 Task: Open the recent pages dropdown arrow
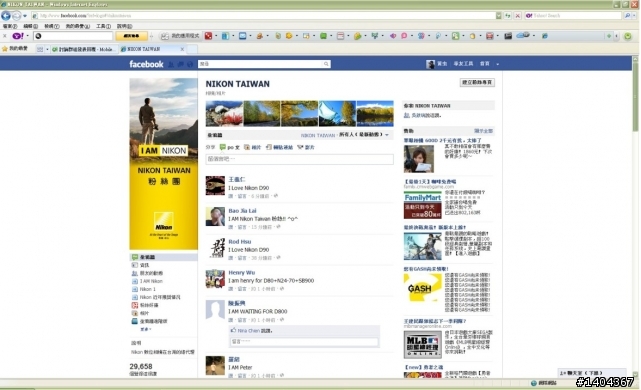click(25, 16)
